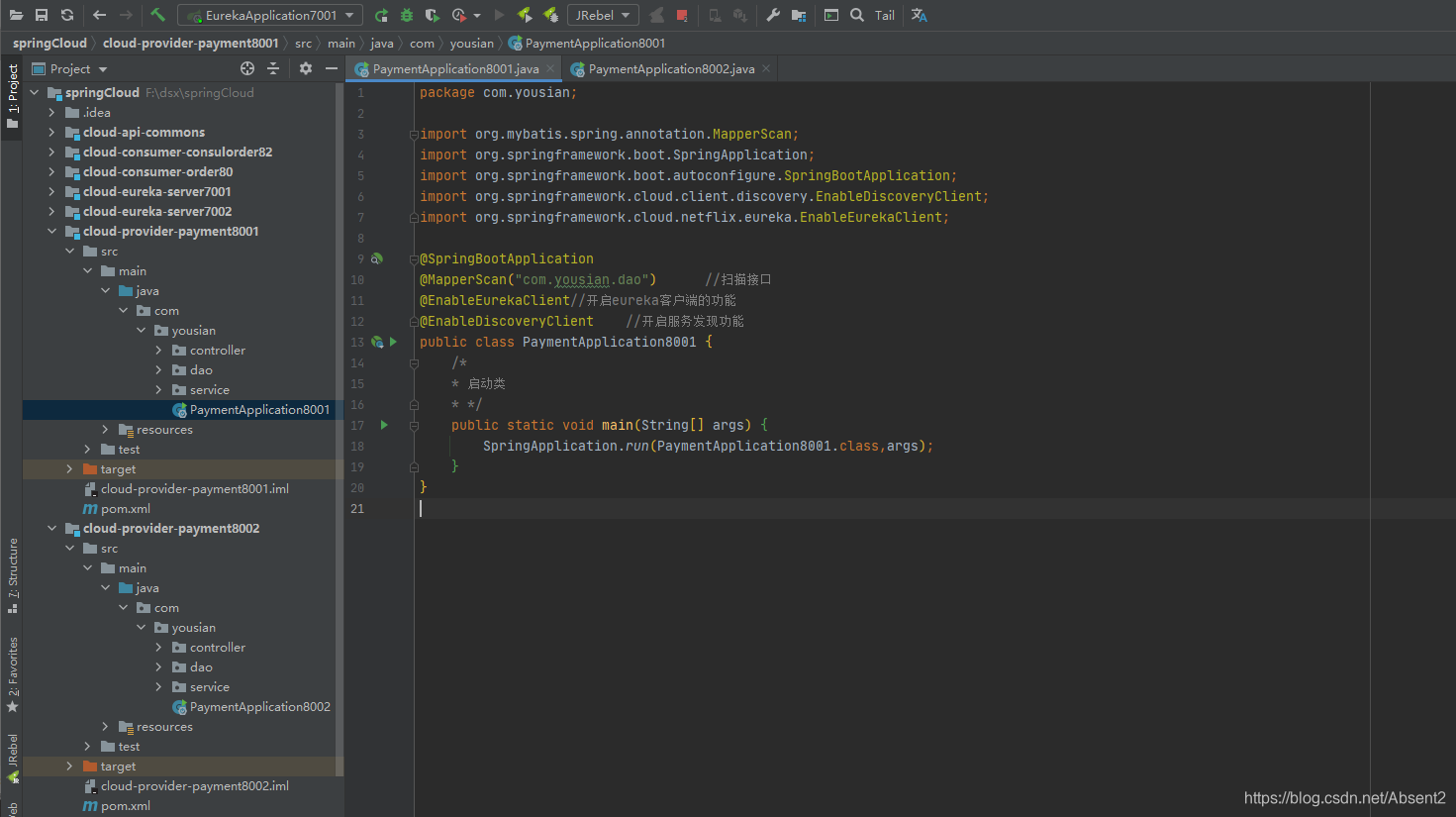This screenshot has height=817, width=1456.
Task: Click the run gutter icon beside the class declaration
Action: pyautogui.click(x=393, y=342)
